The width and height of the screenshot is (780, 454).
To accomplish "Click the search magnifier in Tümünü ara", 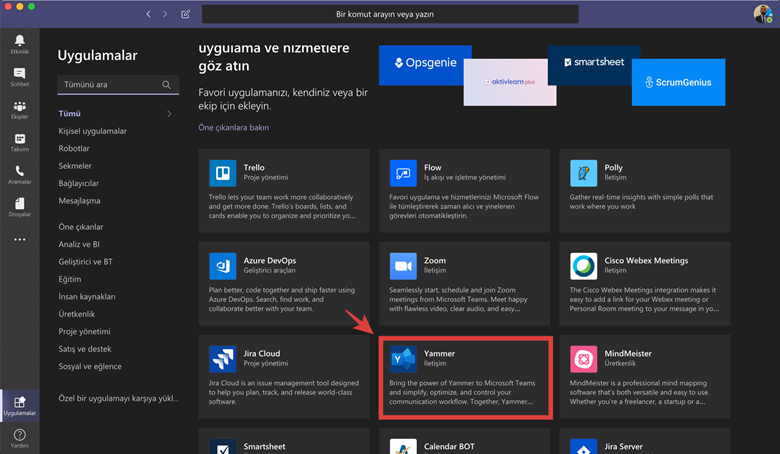I will pos(166,85).
